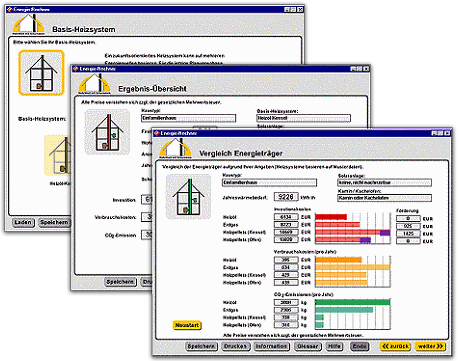Open the Glossar button
This screenshot has width=459, height=361.
pyautogui.click(x=308, y=347)
